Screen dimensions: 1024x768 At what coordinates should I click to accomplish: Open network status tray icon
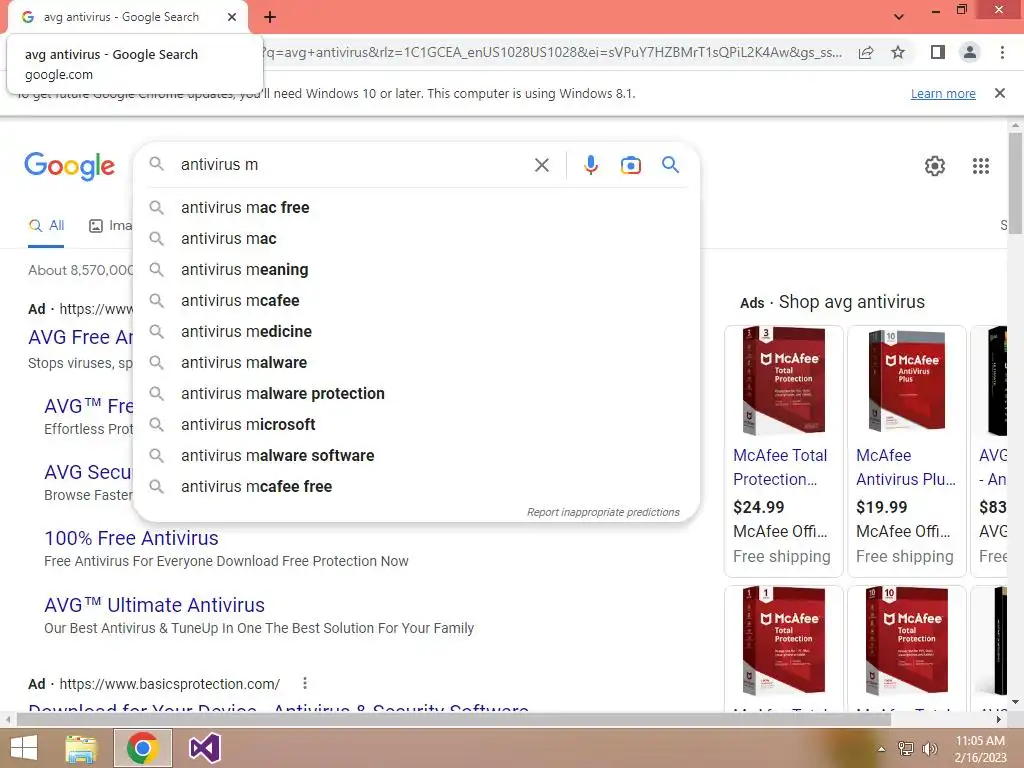click(906, 749)
